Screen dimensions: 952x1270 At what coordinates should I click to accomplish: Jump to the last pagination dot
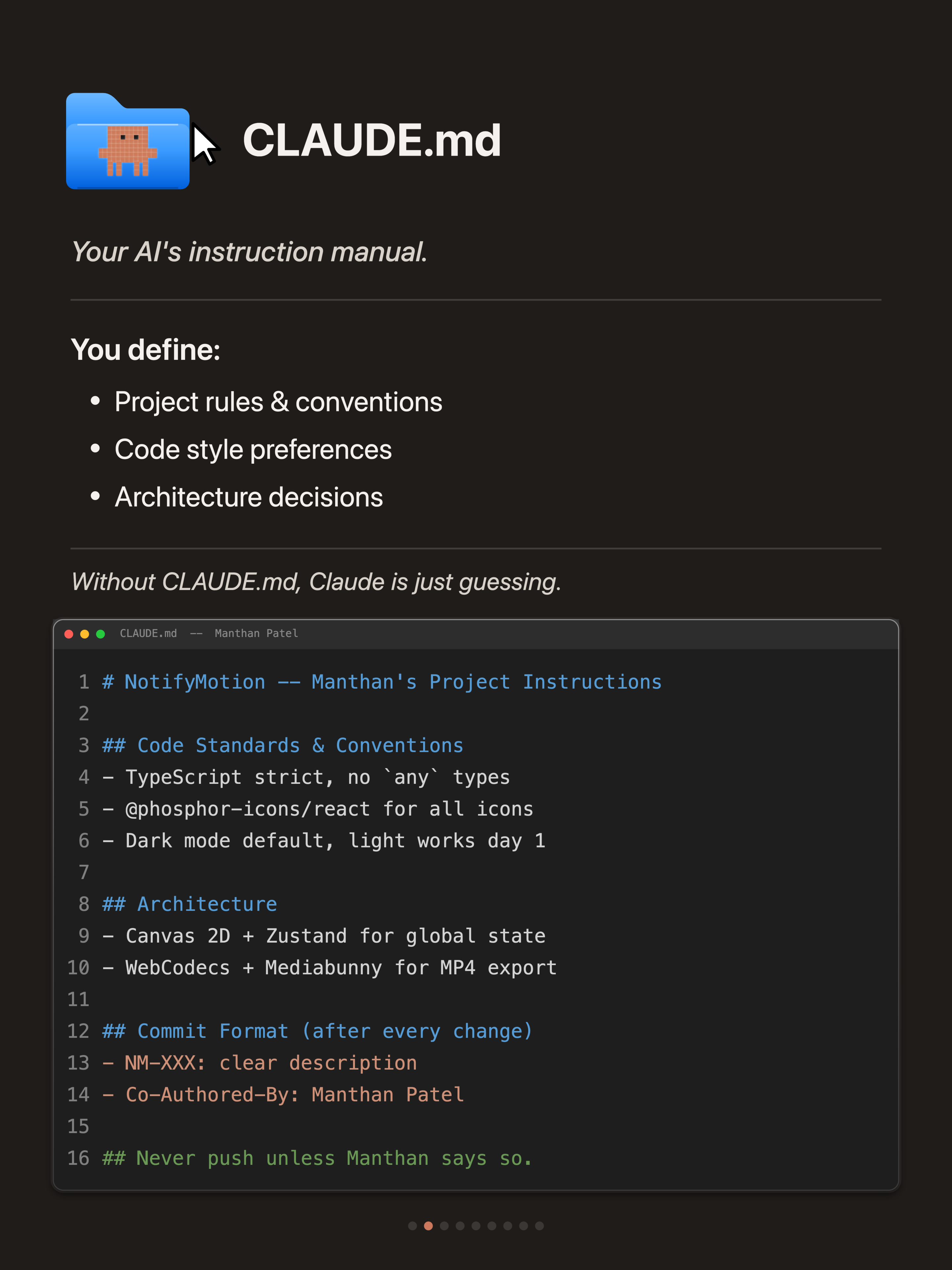point(539,1226)
